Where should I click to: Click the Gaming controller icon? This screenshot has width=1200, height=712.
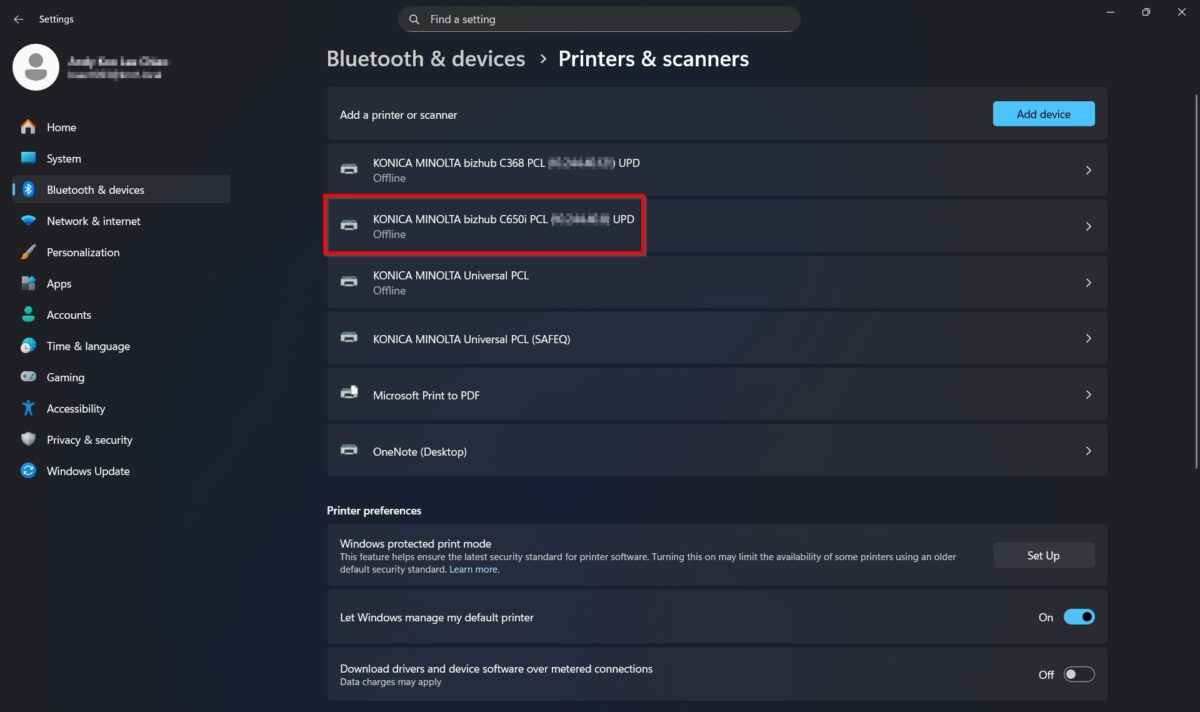28,377
